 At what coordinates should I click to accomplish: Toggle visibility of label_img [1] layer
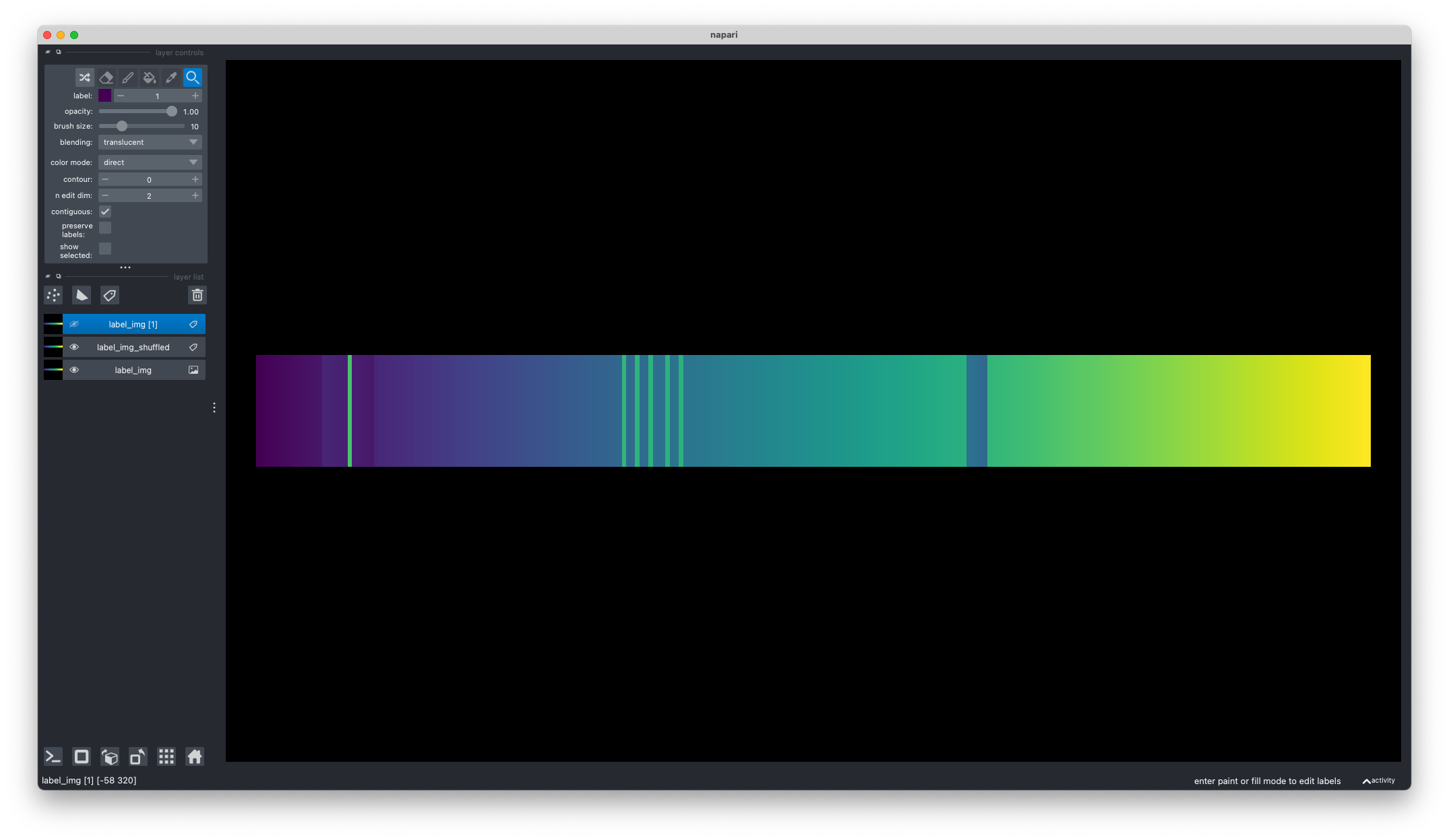pos(74,324)
